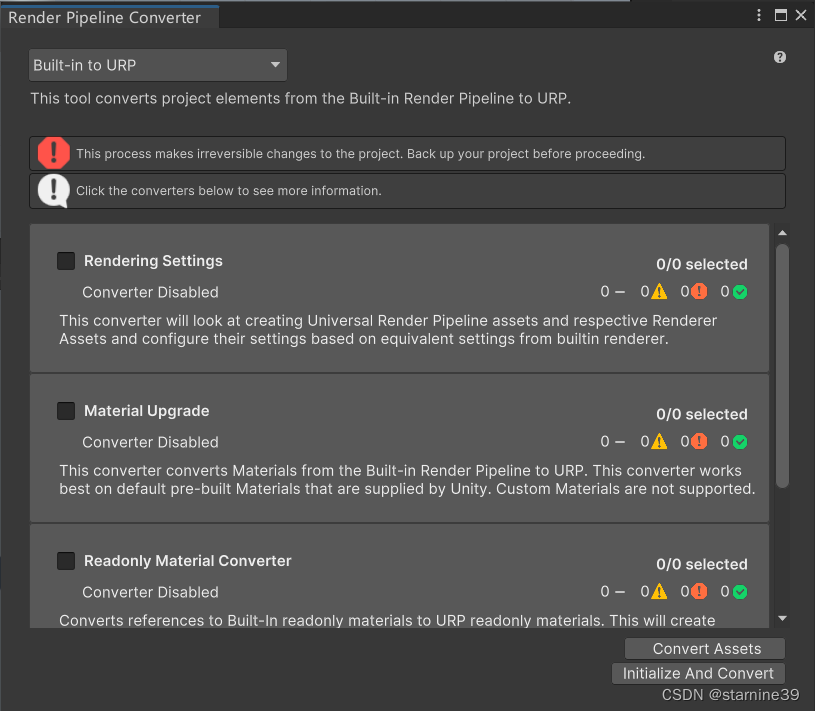Click the Material Upgrade description paragraph

click(407, 480)
